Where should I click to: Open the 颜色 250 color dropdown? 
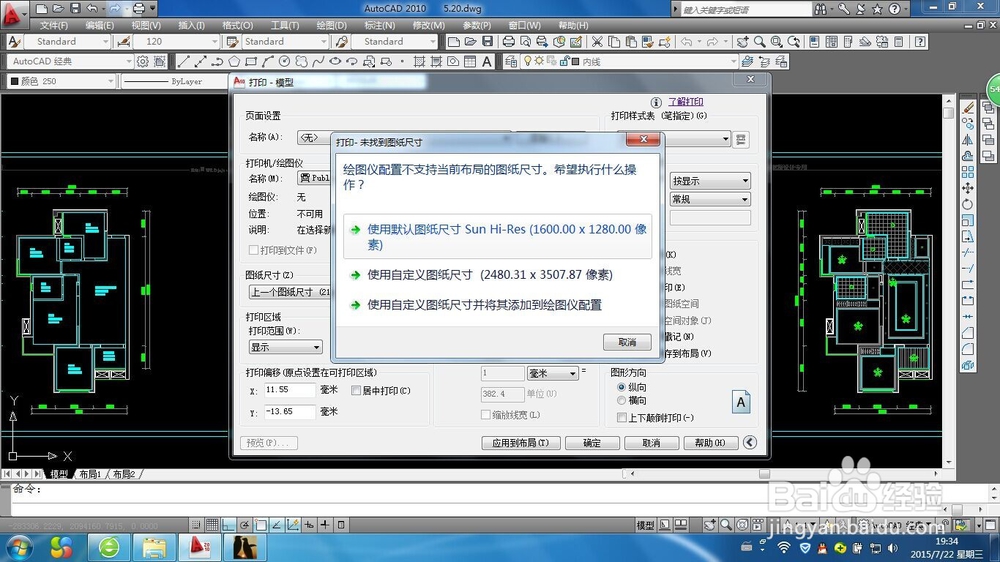pos(61,81)
